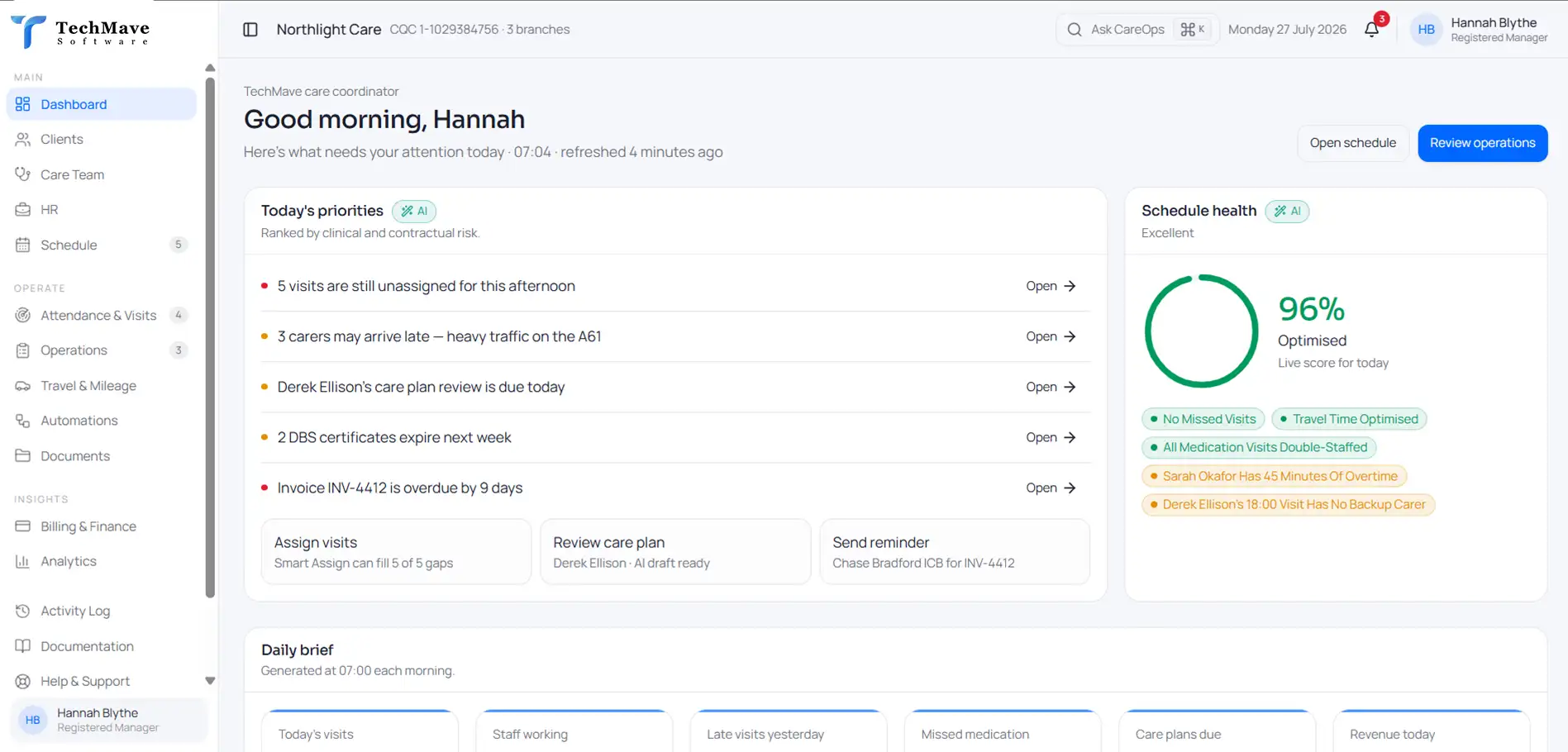Click the sidebar scroll up arrow
1568x752 pixels.
tap(210, 68)
